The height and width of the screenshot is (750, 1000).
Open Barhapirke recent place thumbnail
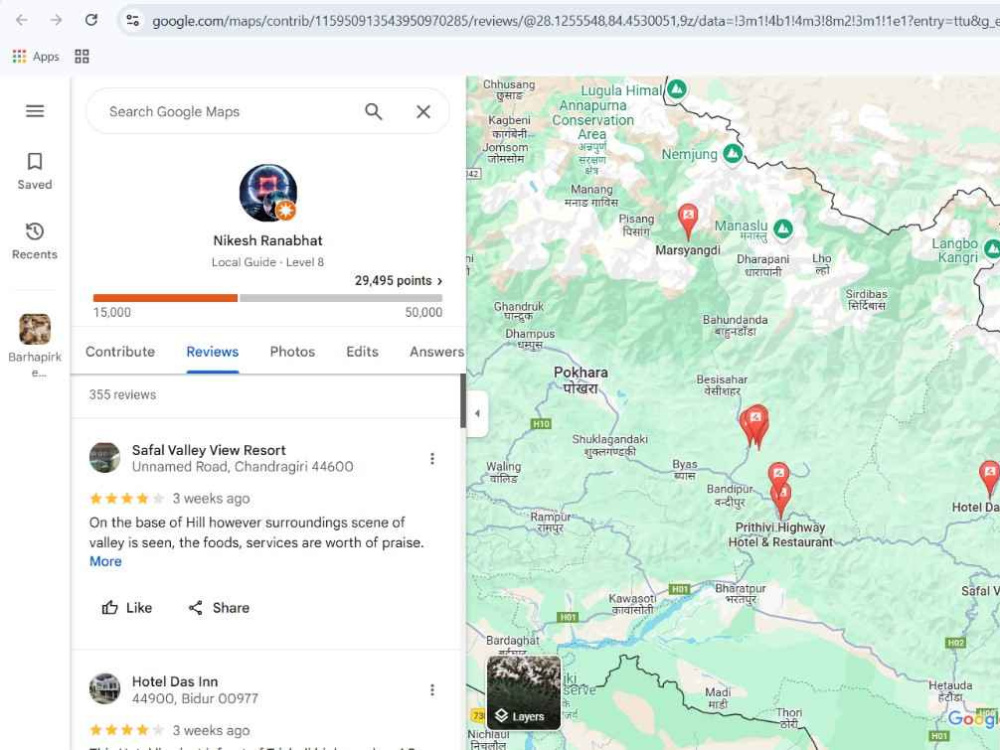(x=35, y=329)
